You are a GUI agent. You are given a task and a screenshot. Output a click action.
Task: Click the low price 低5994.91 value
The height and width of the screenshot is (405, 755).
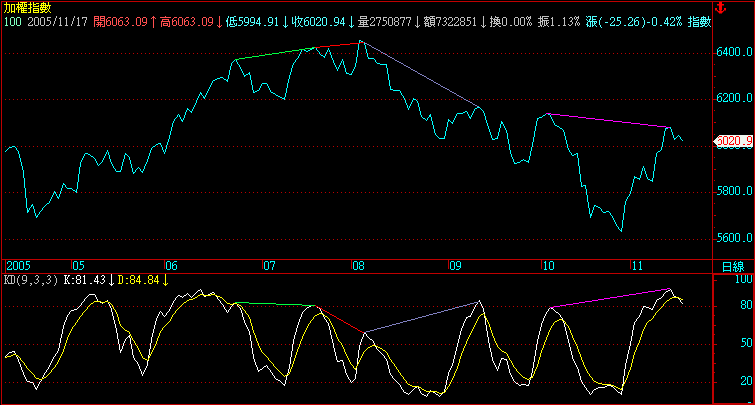pos(252,22)
